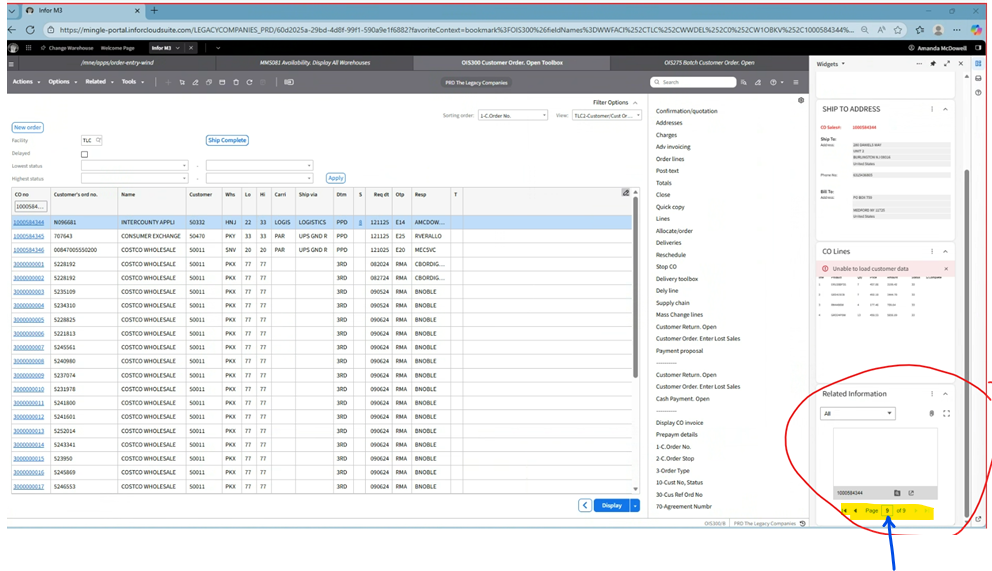Open SHIP TO ADDRESS widget options menu
992x571 pixels.
(932, 109)
